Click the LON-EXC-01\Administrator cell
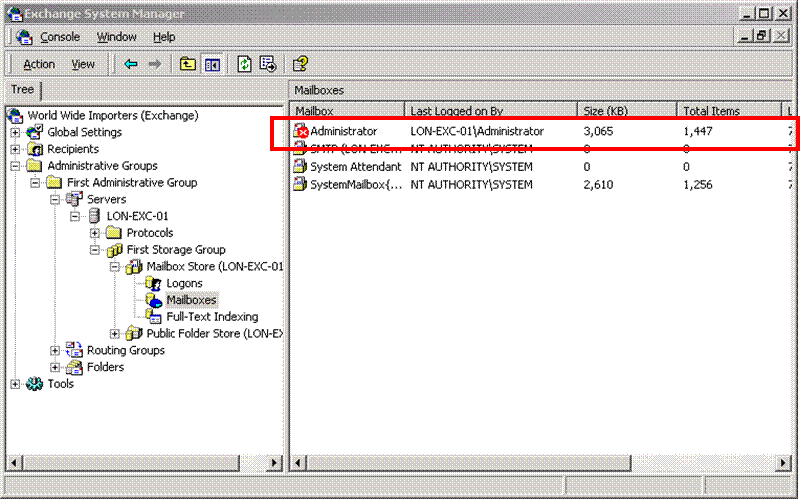Screen dimensions: 800x499 [477, 131]
